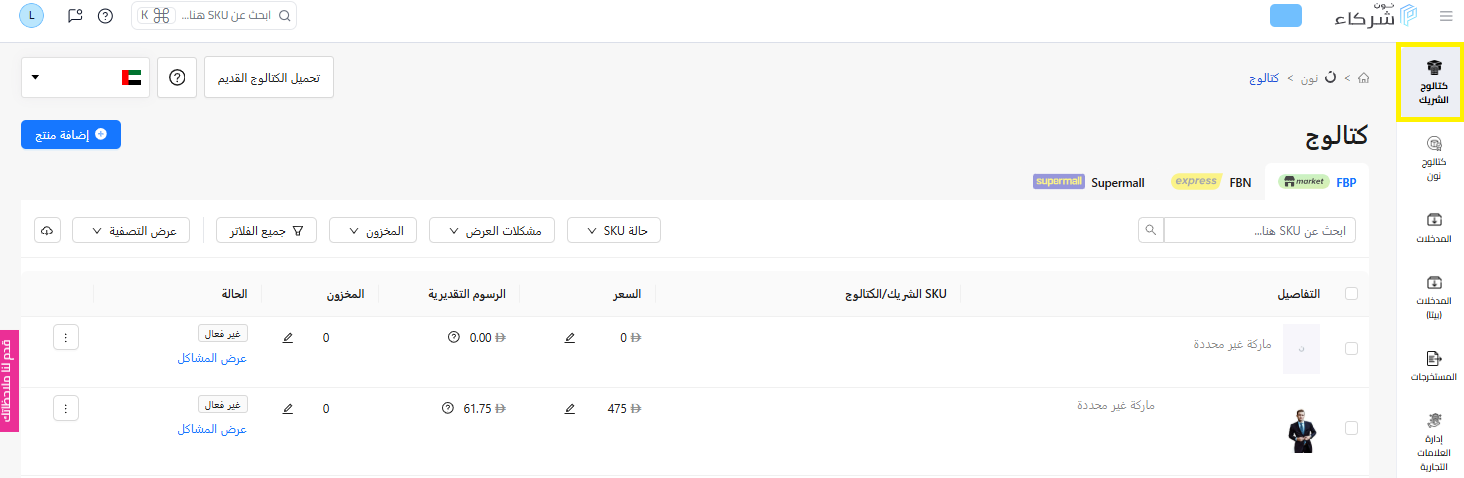Check the first product row checkbox
This screenshot has width=1464, height=478.
(1352, 349)
